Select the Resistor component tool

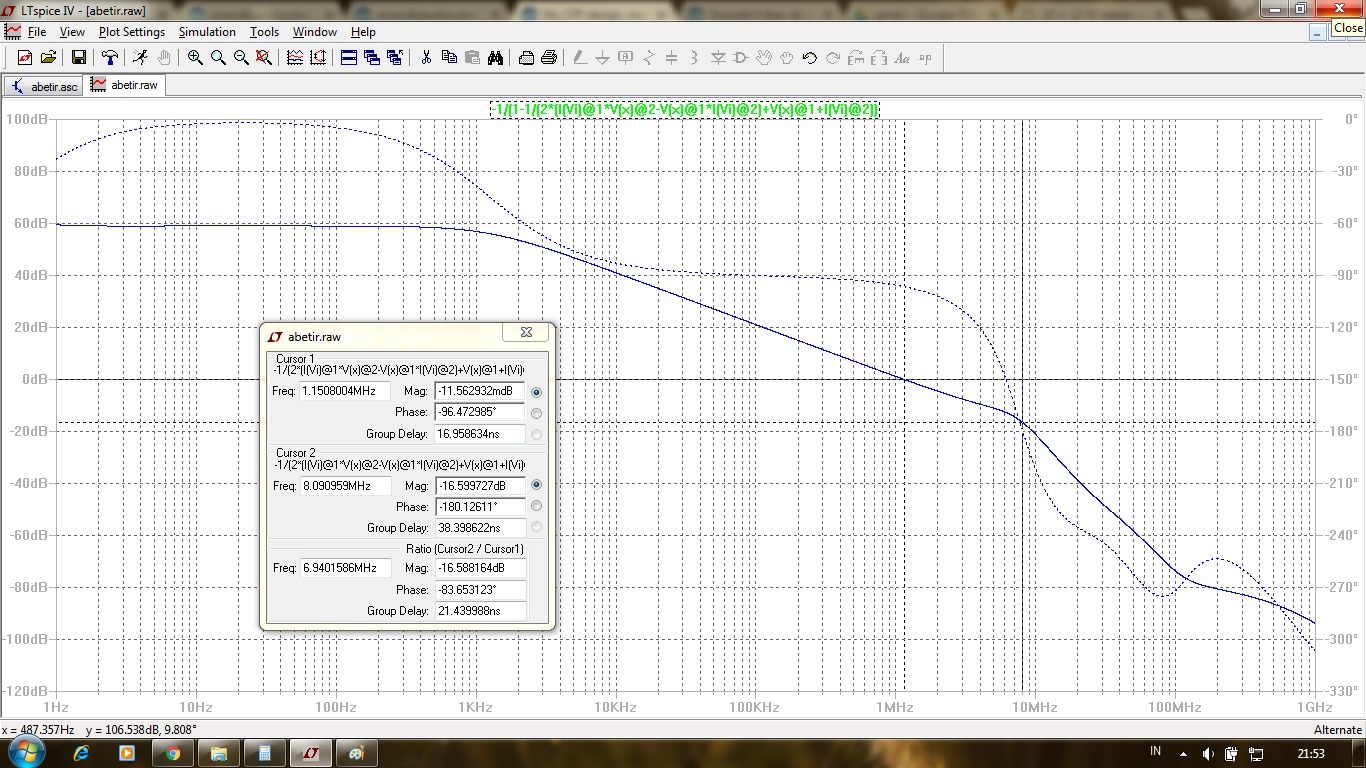tap(649, 58)
